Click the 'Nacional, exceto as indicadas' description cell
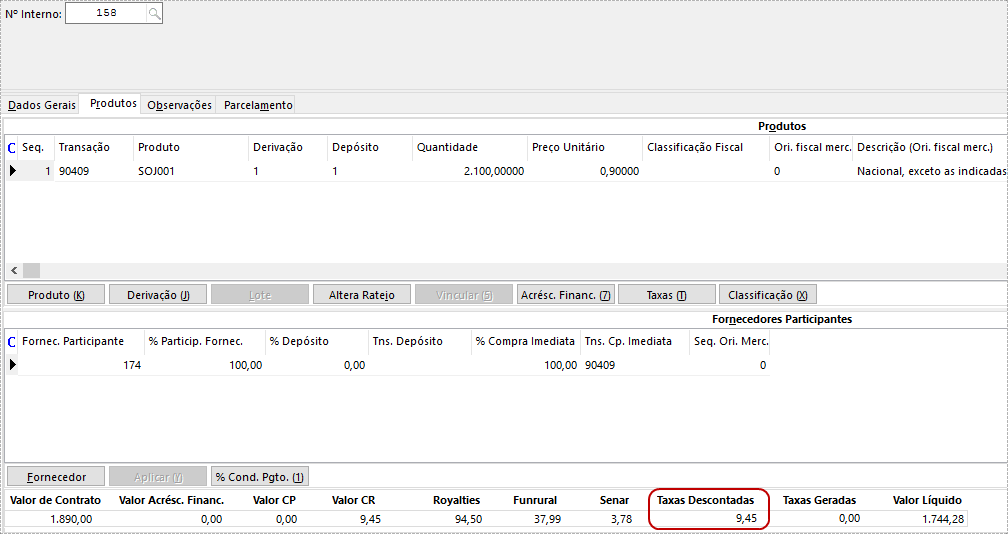1008x534 pixels. coord(930,172)
